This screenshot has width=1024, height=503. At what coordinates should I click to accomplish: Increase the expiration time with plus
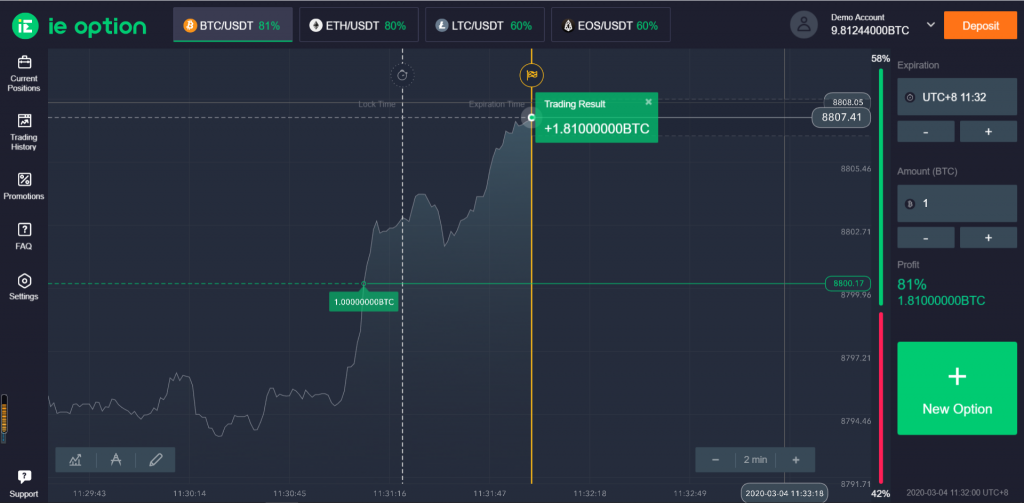[x=988, y=131]
